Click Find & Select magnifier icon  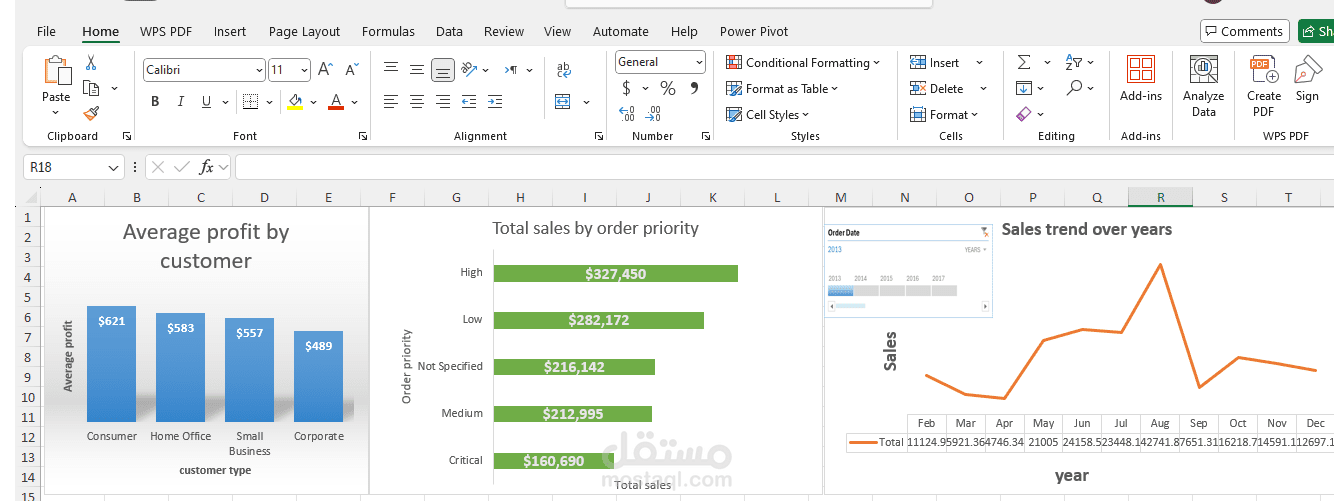(1074, 88)
